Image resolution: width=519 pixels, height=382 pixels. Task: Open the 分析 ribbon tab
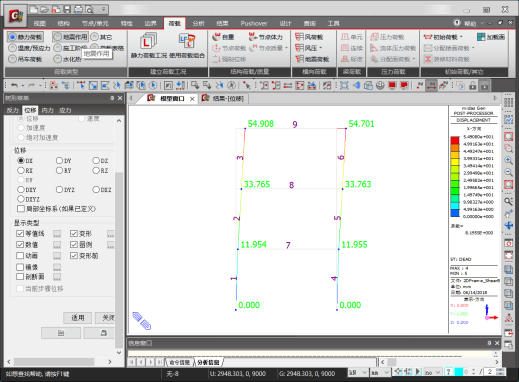tap(198, 23)
